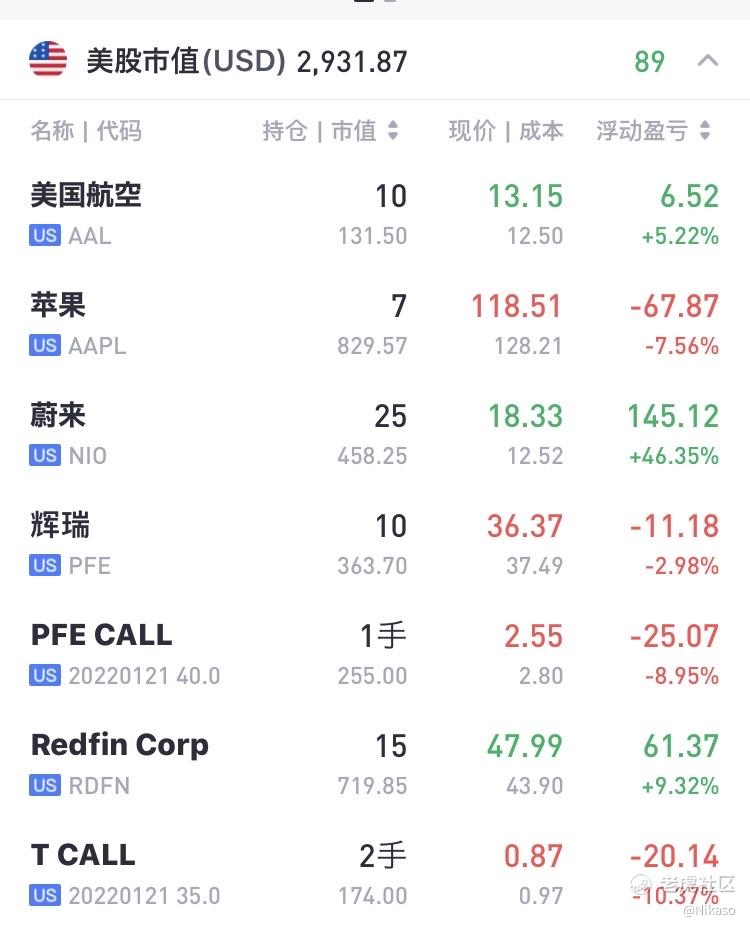Tap US badge beside 20220121 35.0
The width and height of the screenshot is (750, 928).
point(45,896)
